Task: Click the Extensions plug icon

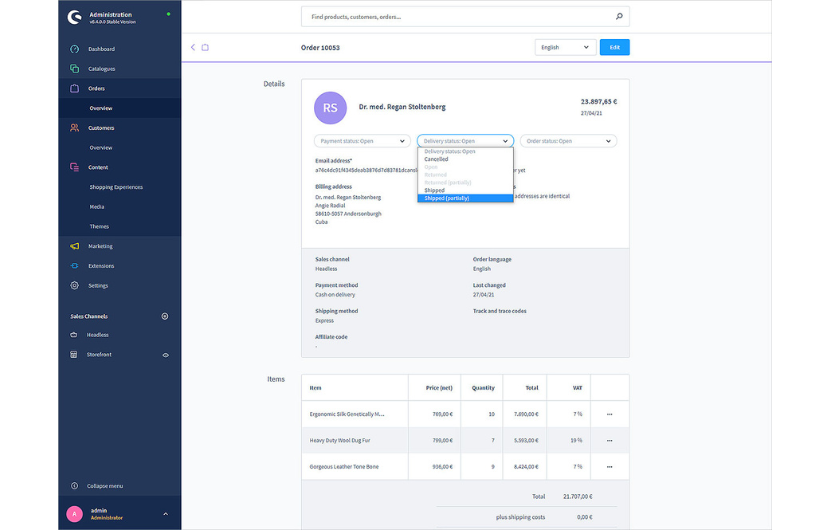Action: [75, 266]
